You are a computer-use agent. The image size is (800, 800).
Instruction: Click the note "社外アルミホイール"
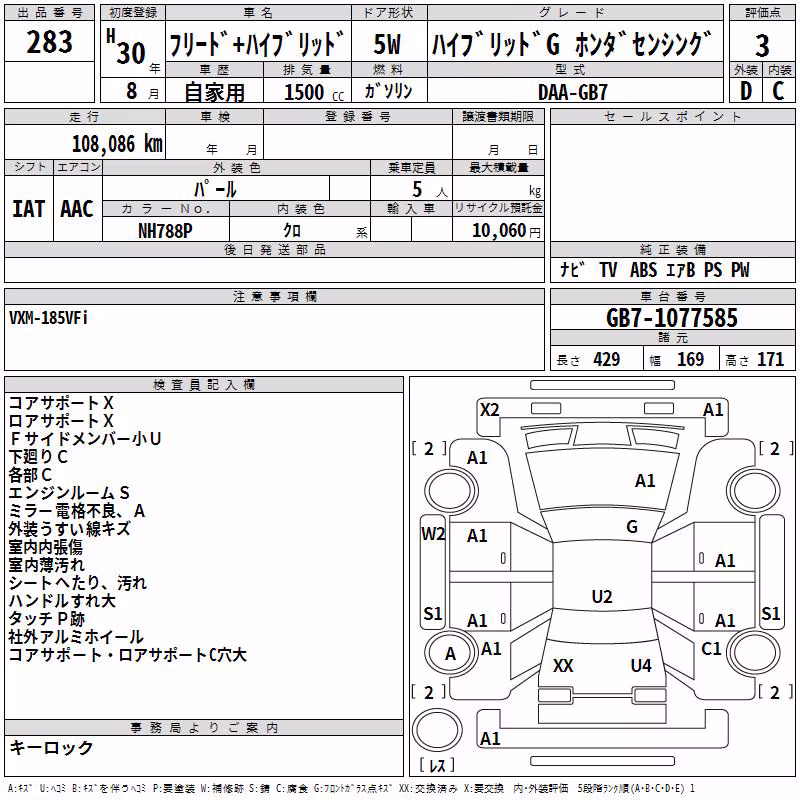(x=76, y=636)
